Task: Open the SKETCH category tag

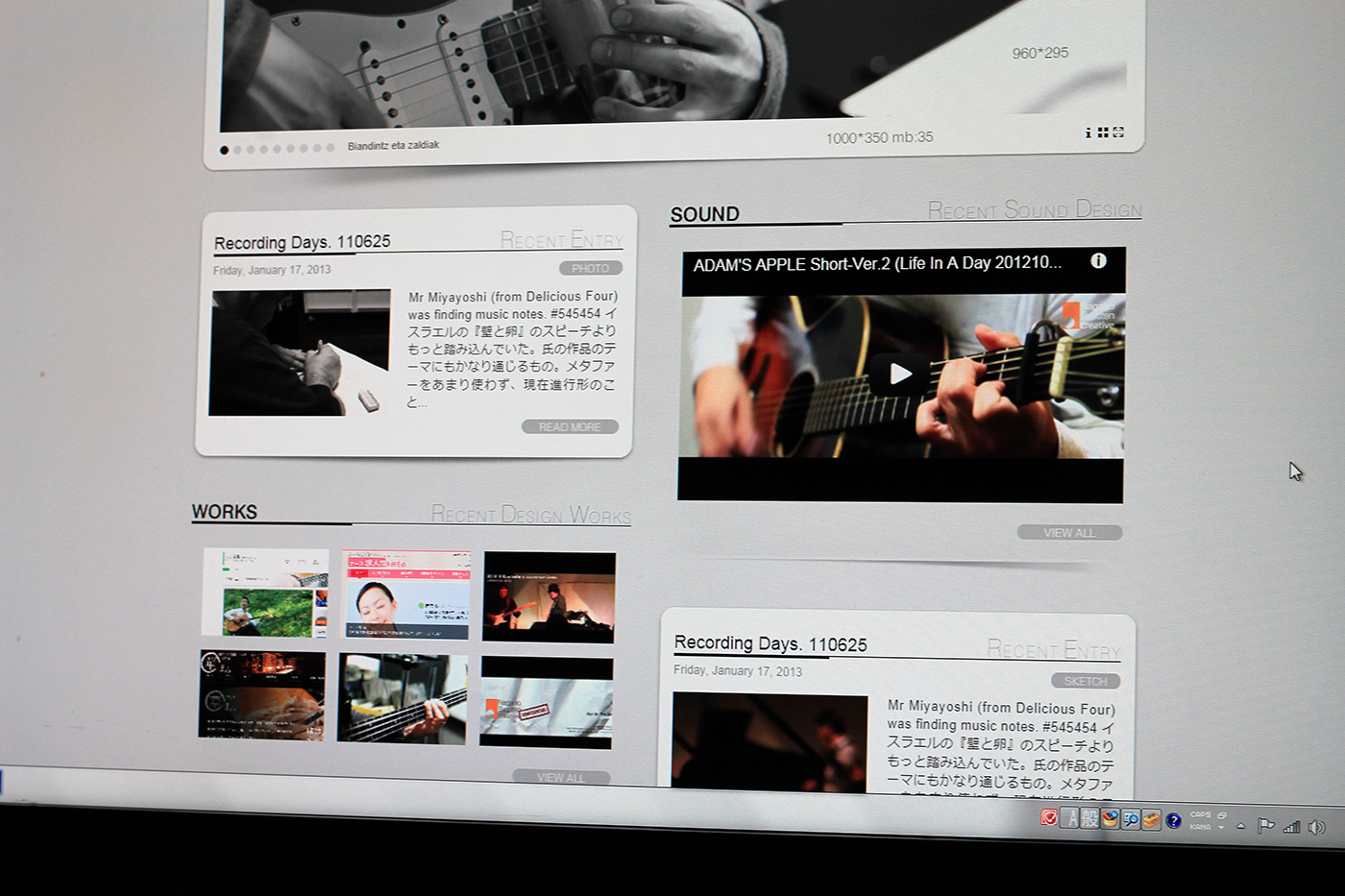Action: [1086, 681]
